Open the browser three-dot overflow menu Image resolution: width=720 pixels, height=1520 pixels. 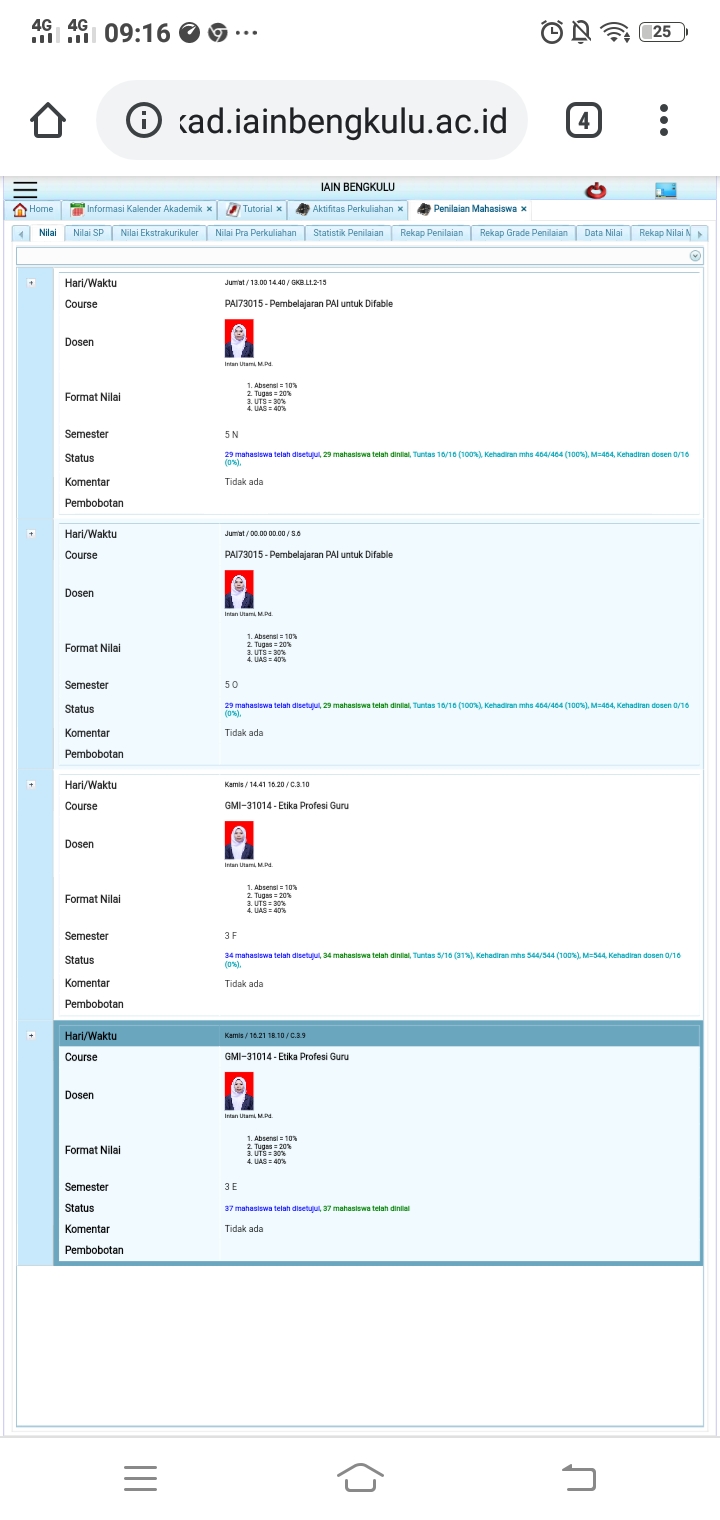(664, 121)
